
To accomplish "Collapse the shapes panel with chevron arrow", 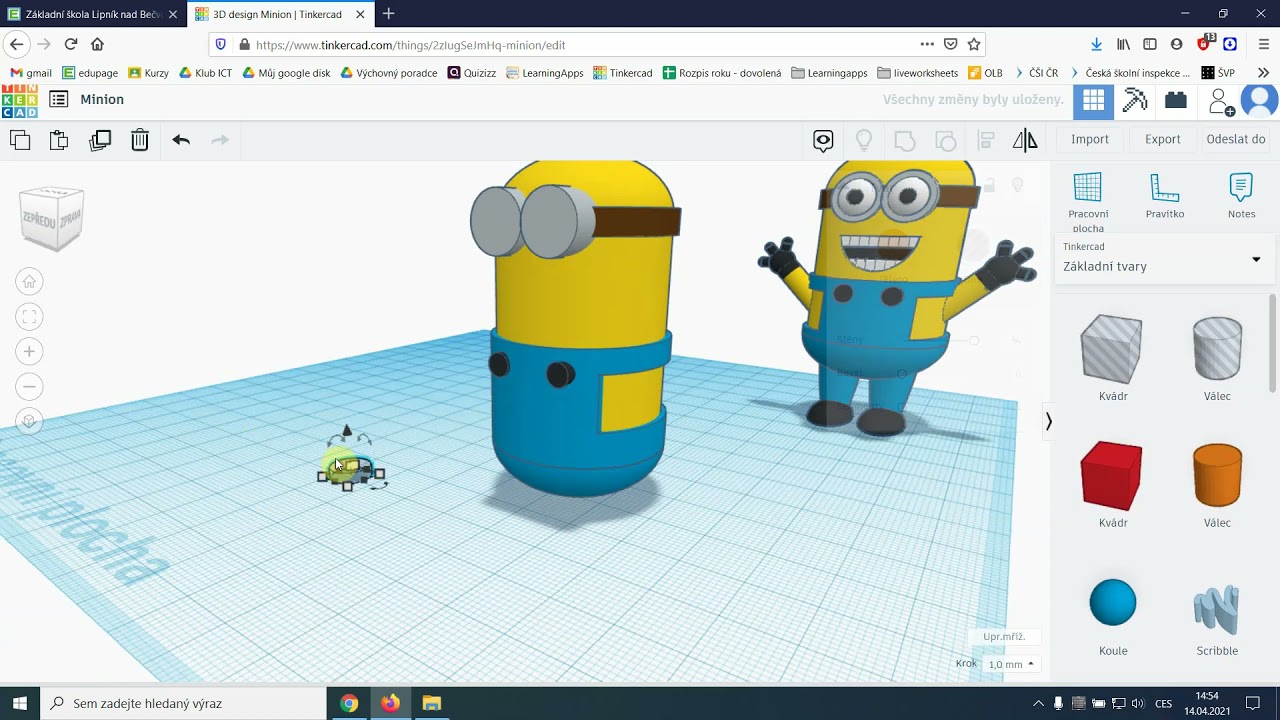I will [1048, 422].
